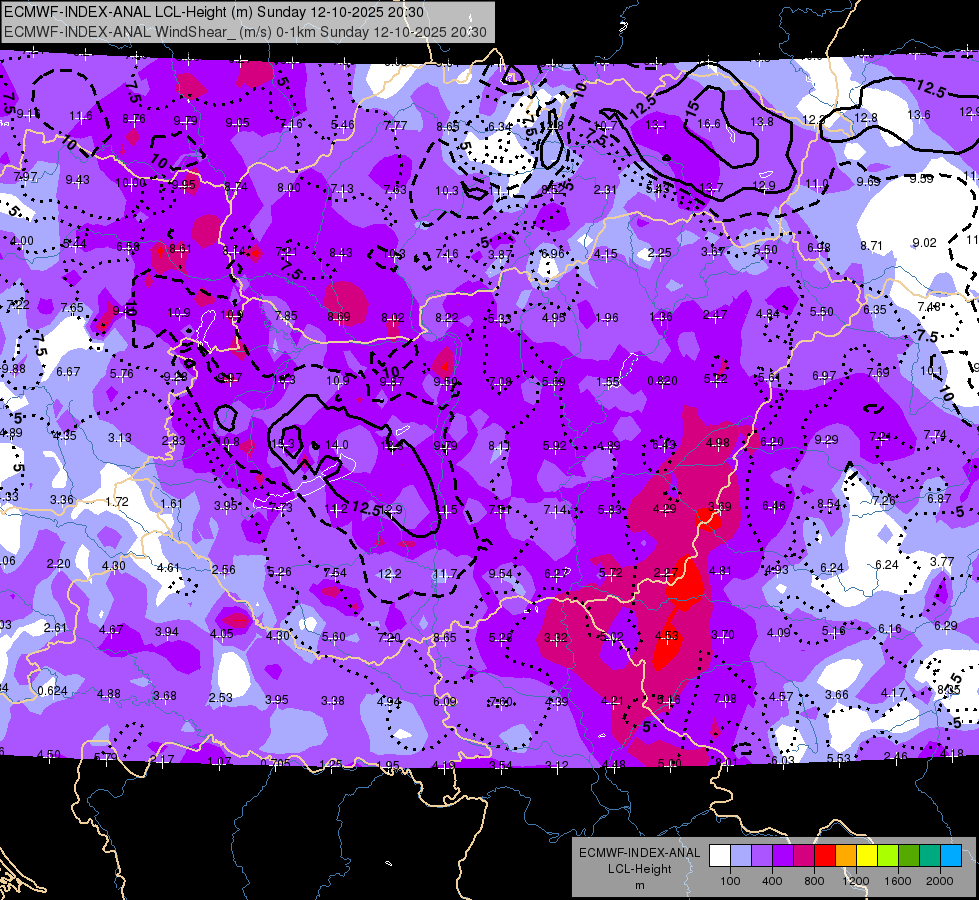Select the 0.820 wind shear value
This screenshot has width=979, height=900.
click(662, 381)
